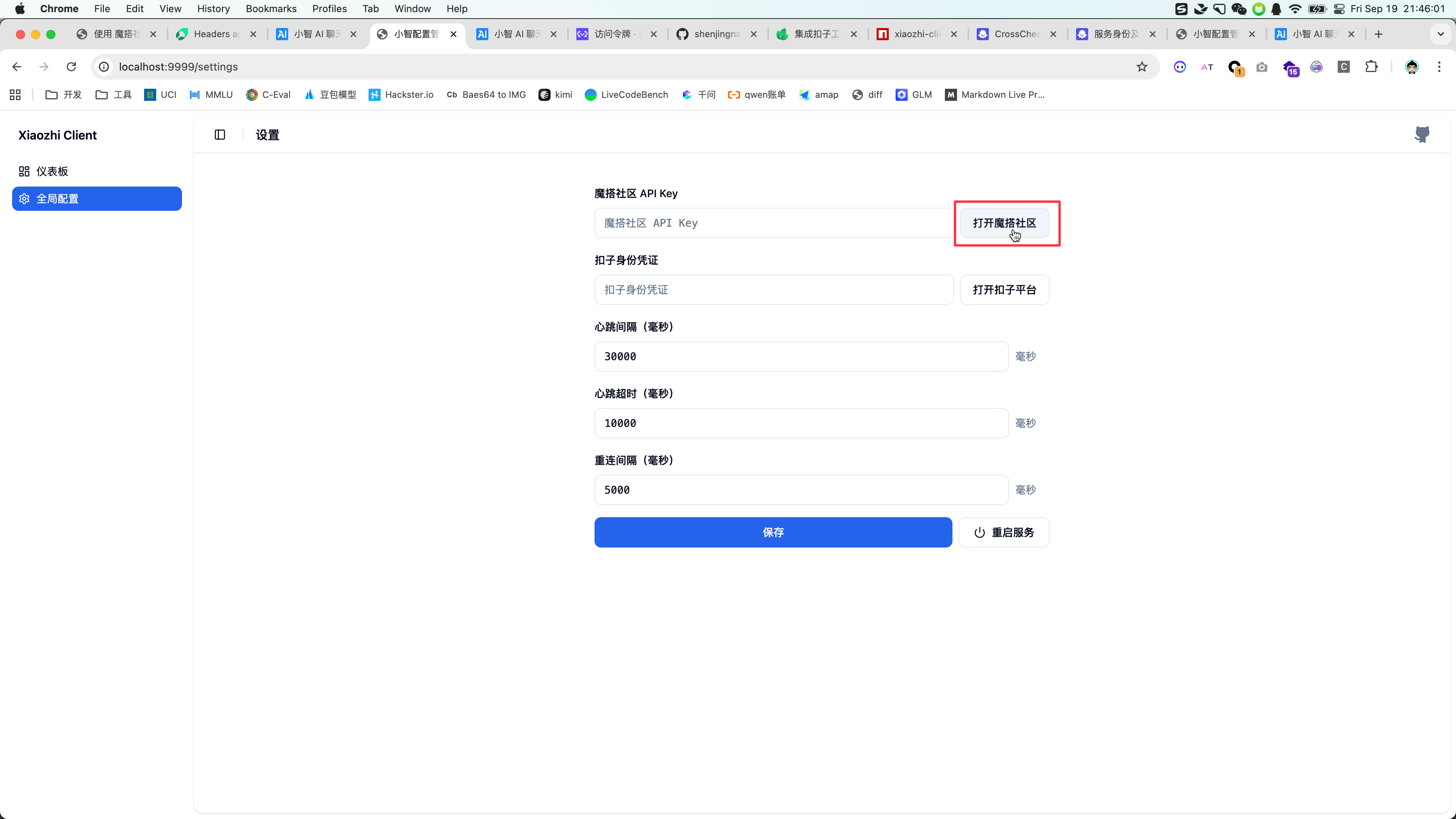Image resolution: width=1456 pixels, height=819 pixels.
Task: Open the 工具 bookmark folder
Action: pos(114,94)
